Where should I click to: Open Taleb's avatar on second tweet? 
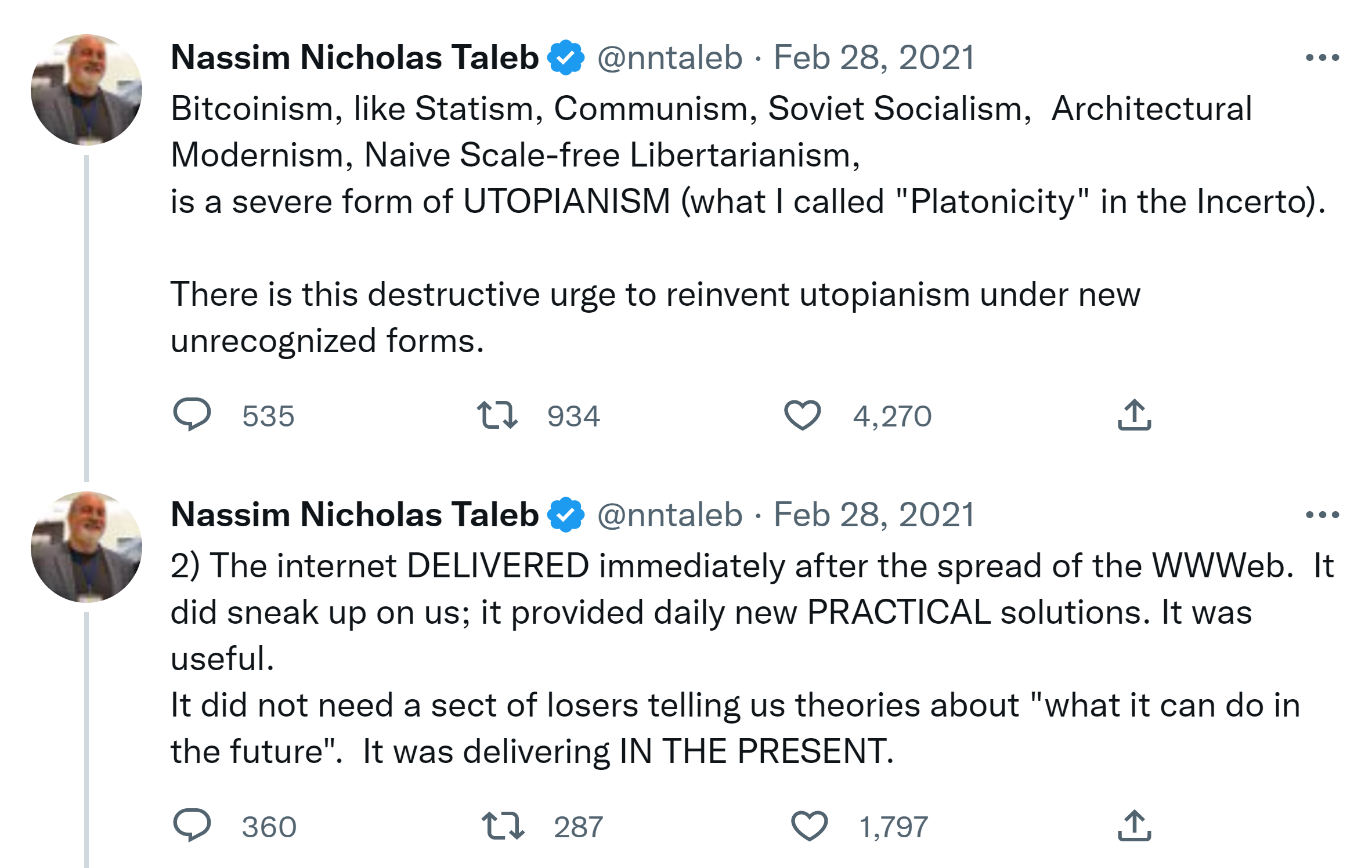click(x=86, y=547)
